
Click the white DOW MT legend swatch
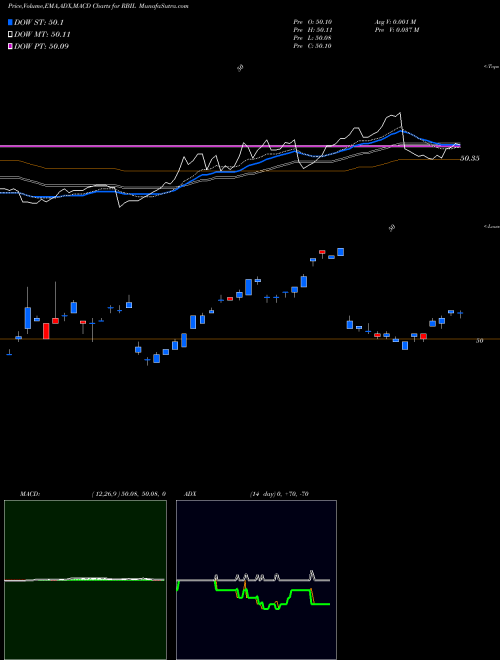point(10,34)
